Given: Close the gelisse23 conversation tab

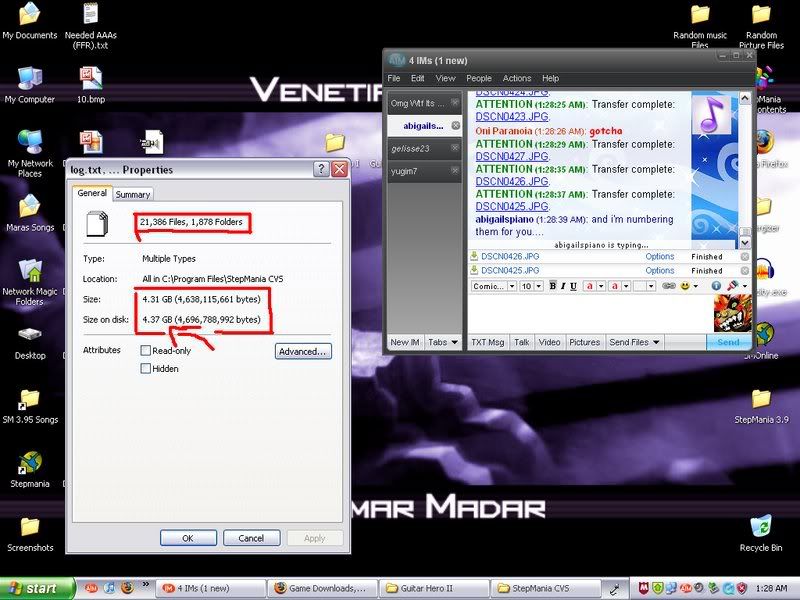Looking at the screenshot, I should click(455, 148).
